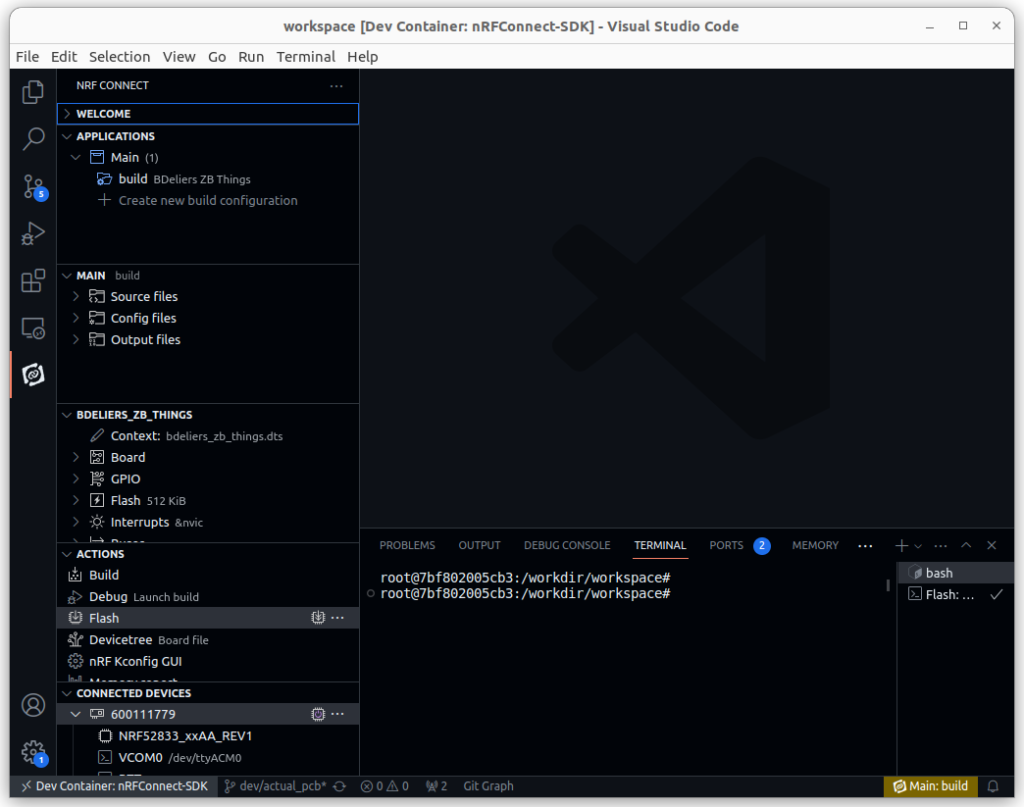
Task: Click Main: build status bar item
Action: pos(930,786)
